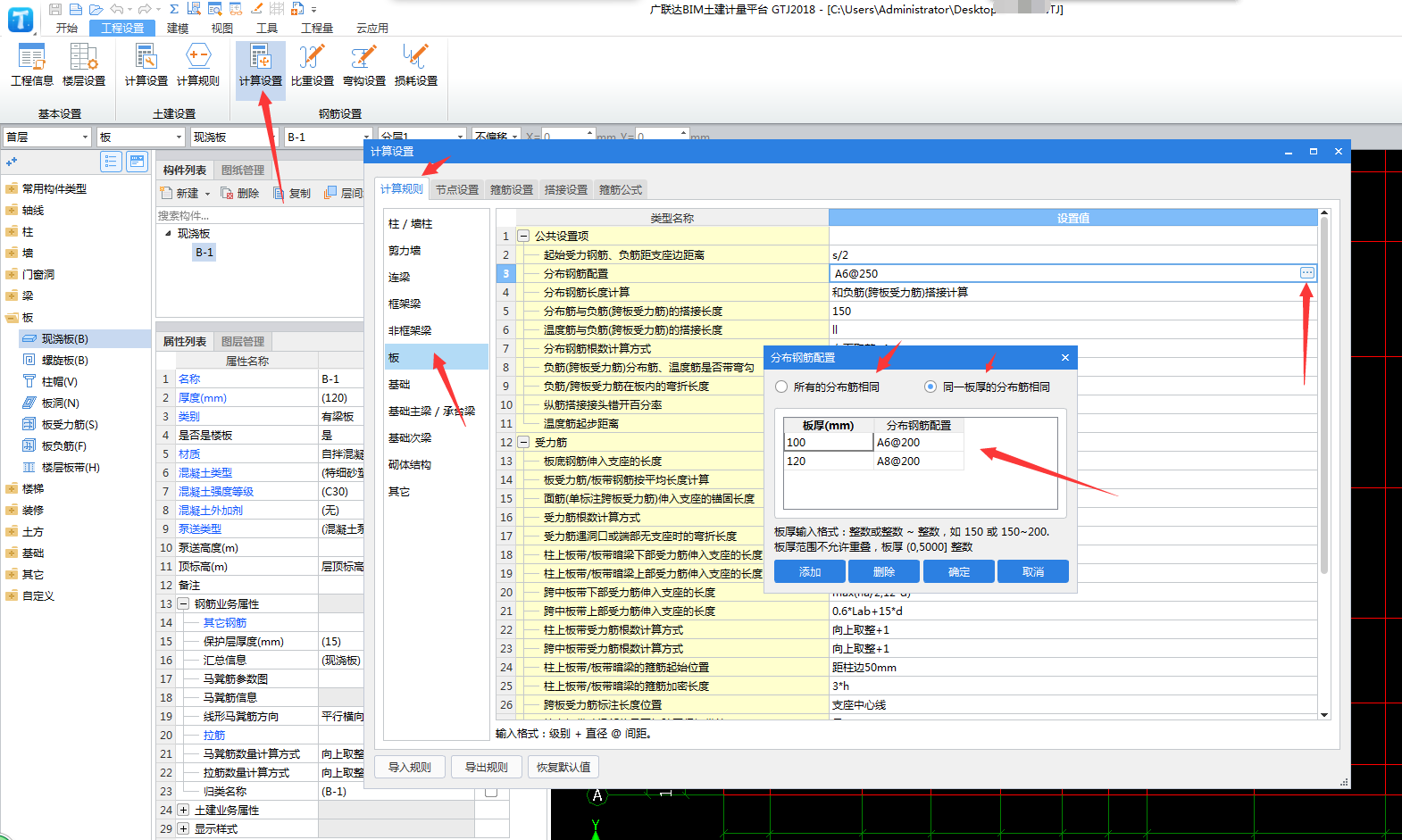This screenshot has height=840, width=1402.
Task: Switch to 图纸管理 tab
Action: (x=243, y=170)
